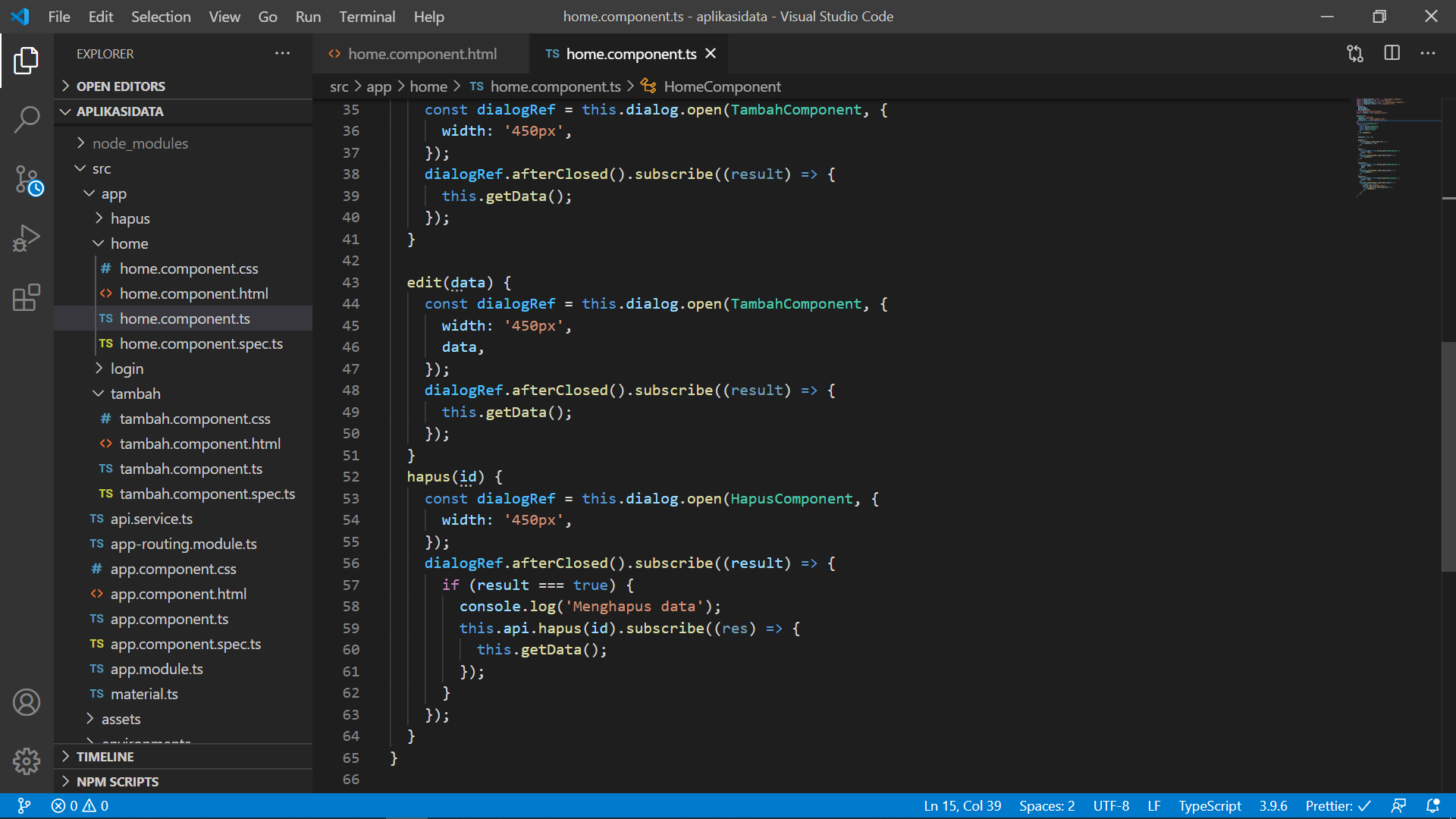This screenshot has height=819, width=1456.
Task: Open the Manage gear menu
Action: (27, 761)
